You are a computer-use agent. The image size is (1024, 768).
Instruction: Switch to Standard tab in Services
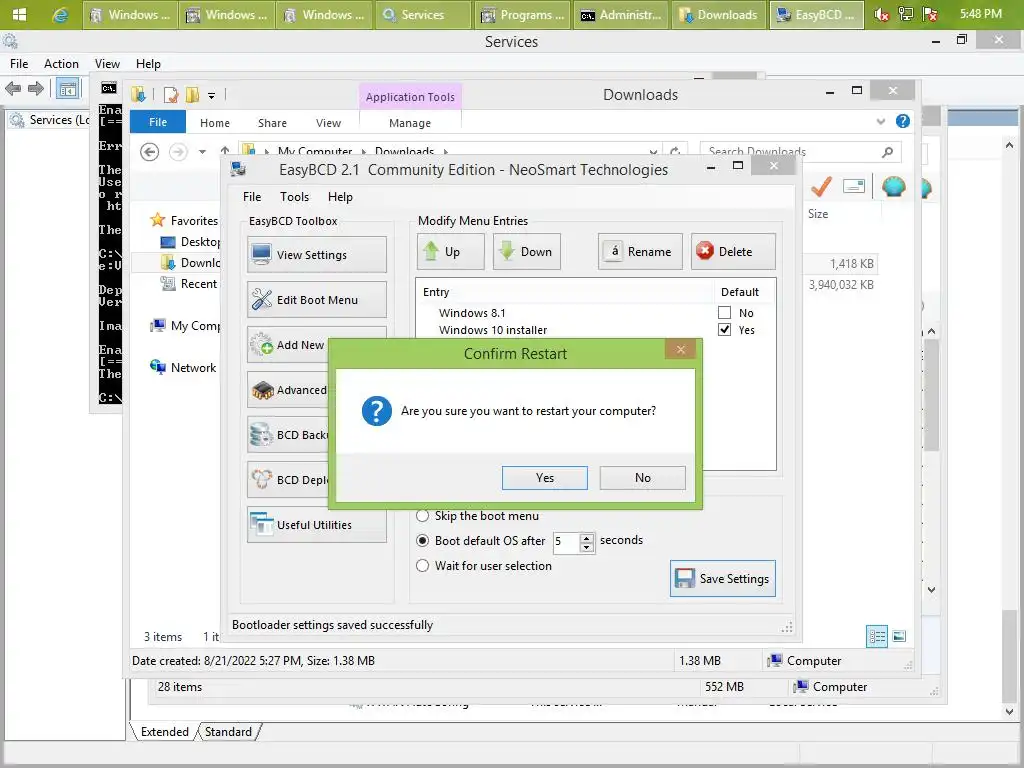pyautogui.click(x=228, y=731)
